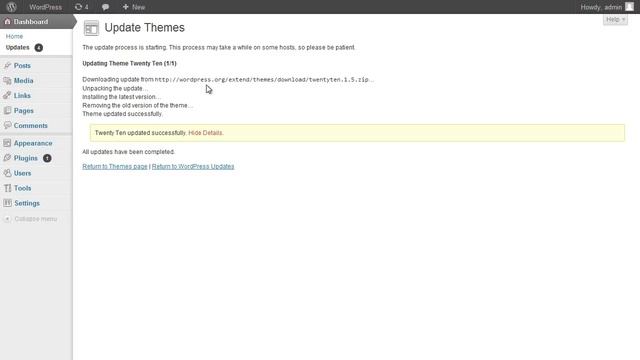Click the Collapse menu arrow icon
The height and width of the screenshot is (360, 640).
(x=7, y=219)
